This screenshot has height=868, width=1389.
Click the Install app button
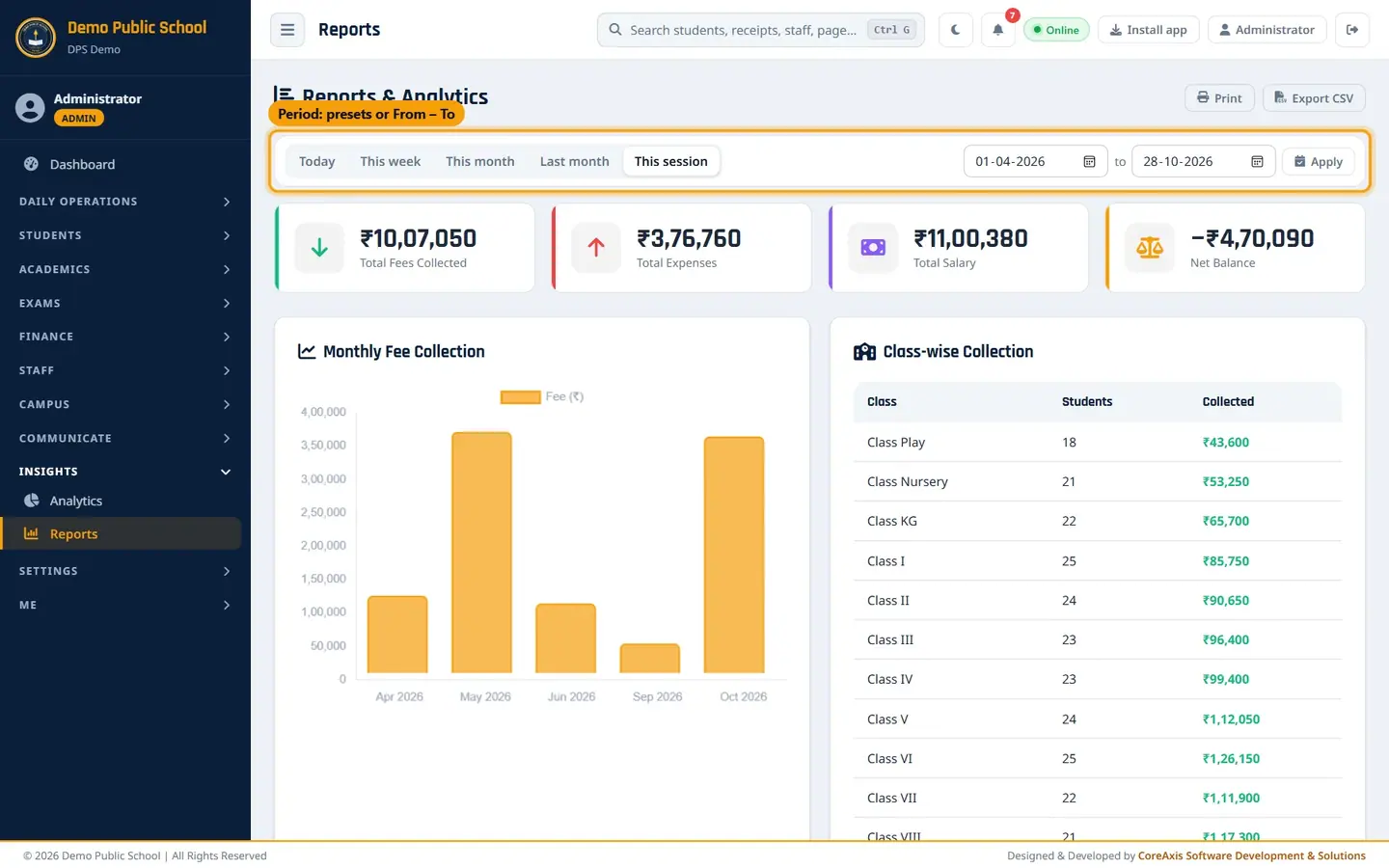pos(1148,30)
